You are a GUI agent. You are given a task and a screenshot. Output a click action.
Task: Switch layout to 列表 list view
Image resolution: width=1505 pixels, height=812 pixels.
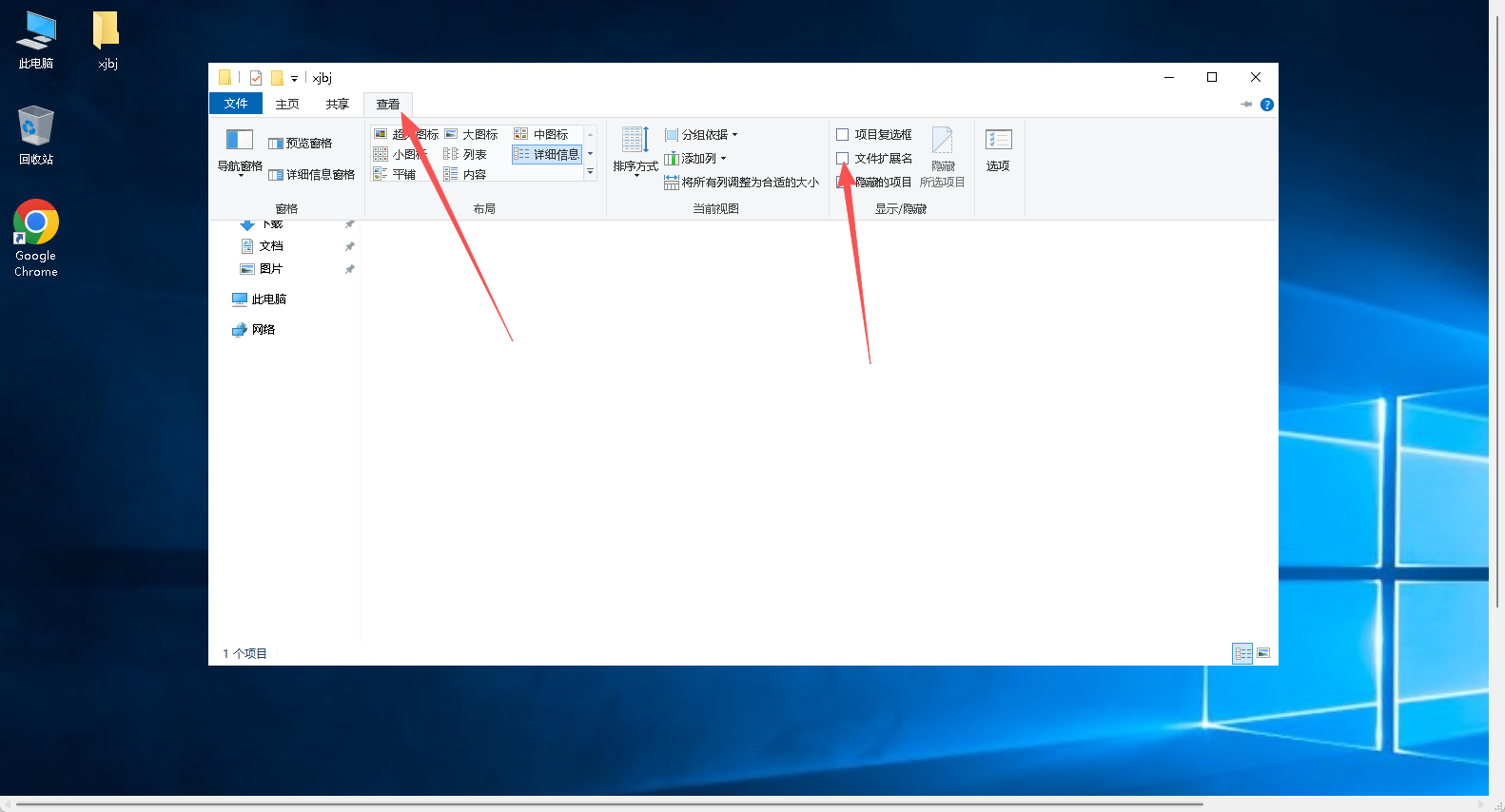click(466, 155)
